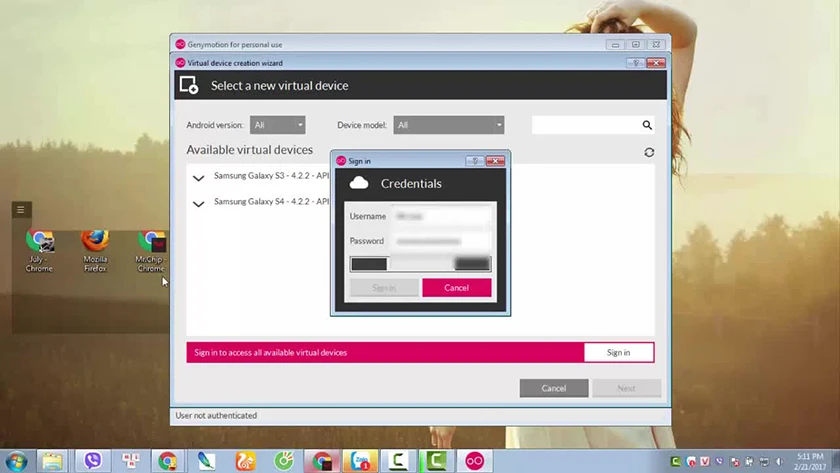Screen dimensions: 840x473
Task: Open the Android version dropdown
Action: tap(278, 125)
